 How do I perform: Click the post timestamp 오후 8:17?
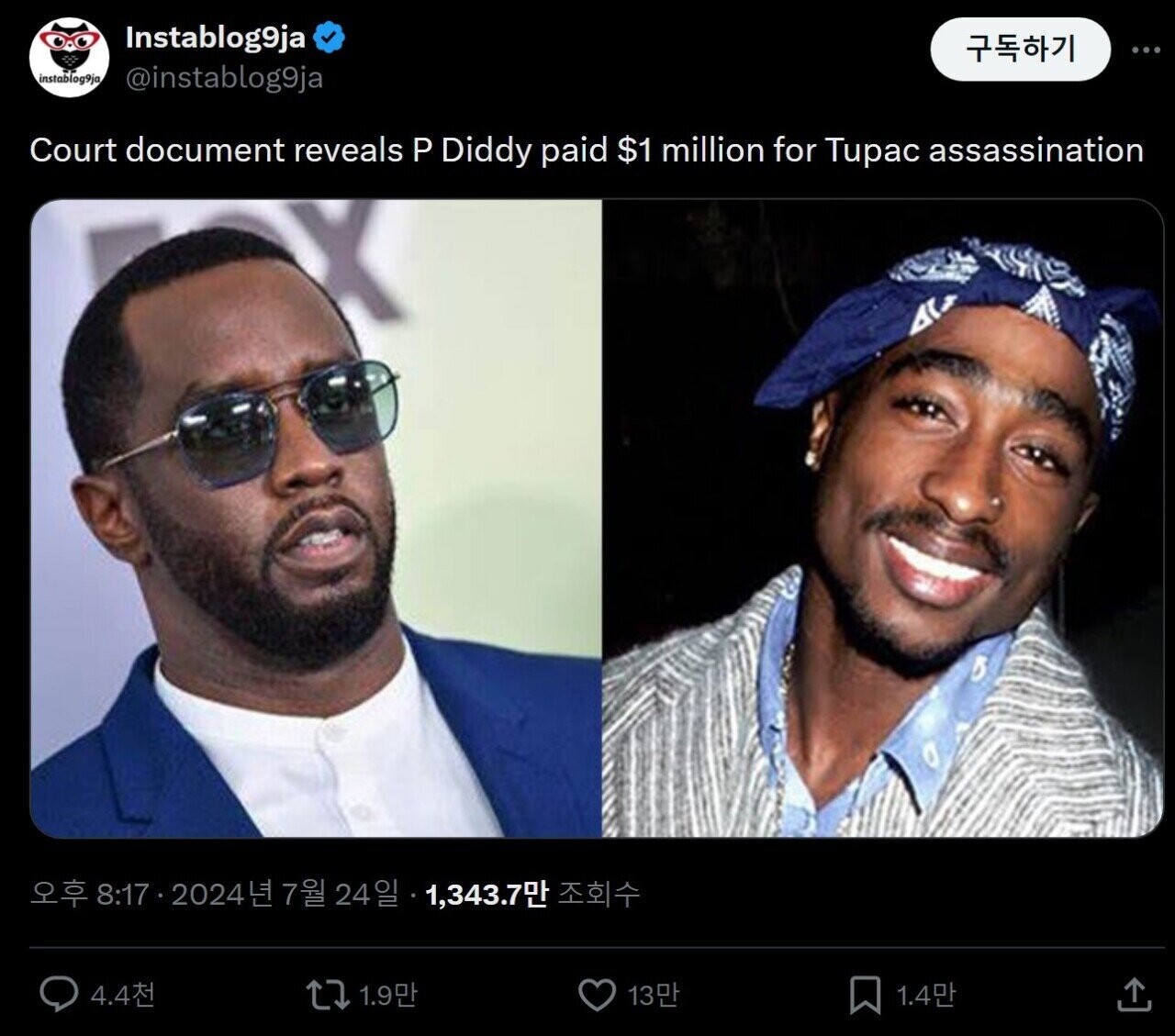point(89,893)
